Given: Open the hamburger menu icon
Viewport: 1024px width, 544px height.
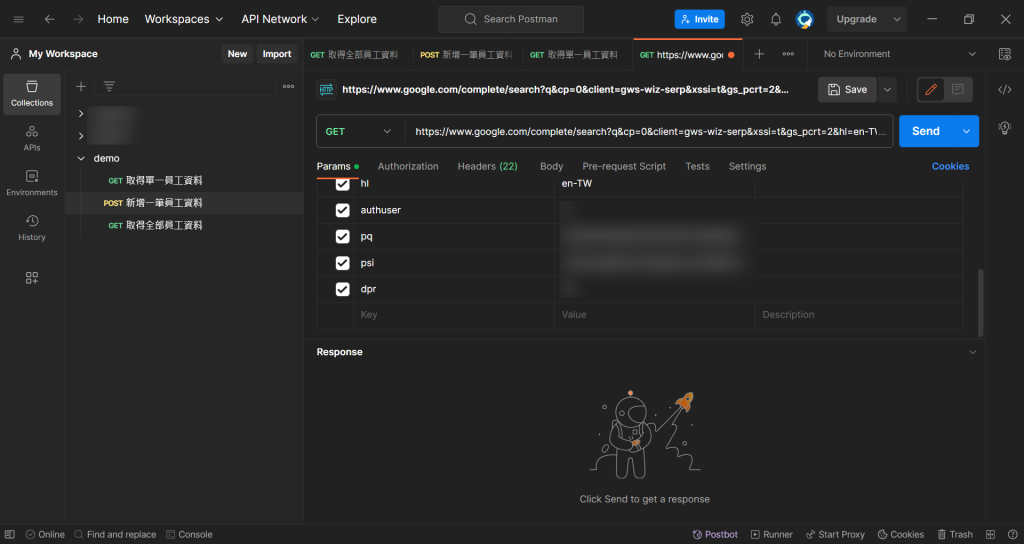Looking at the screenshot, I should tap(18, 20).
